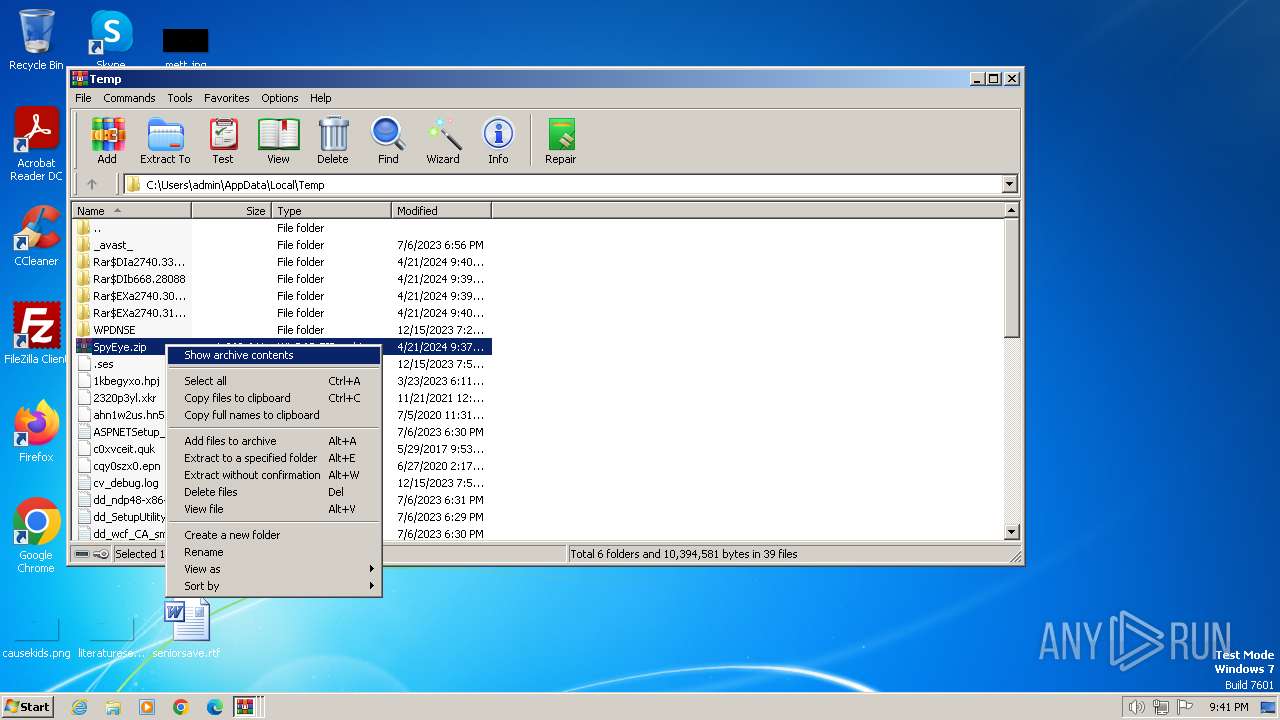
Task: Click file list scrollbar up arrow
Action: point(1011,211)
